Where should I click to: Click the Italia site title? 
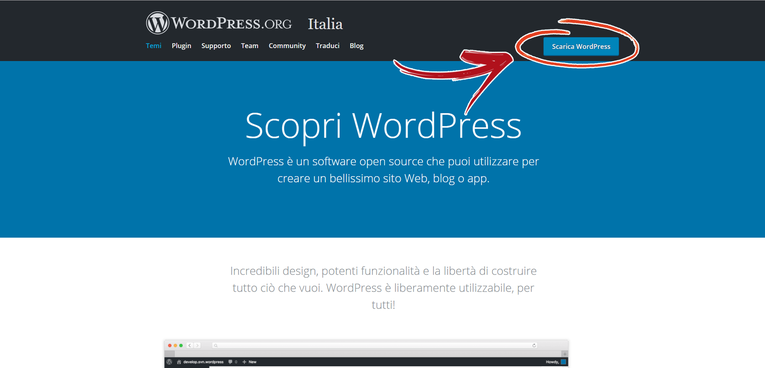(x=325, y=24)
